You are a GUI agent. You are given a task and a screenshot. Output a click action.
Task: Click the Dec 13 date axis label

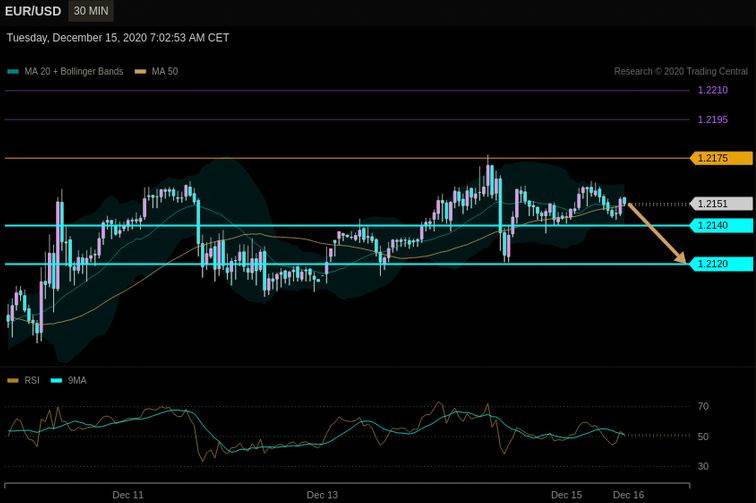[322, 495]
